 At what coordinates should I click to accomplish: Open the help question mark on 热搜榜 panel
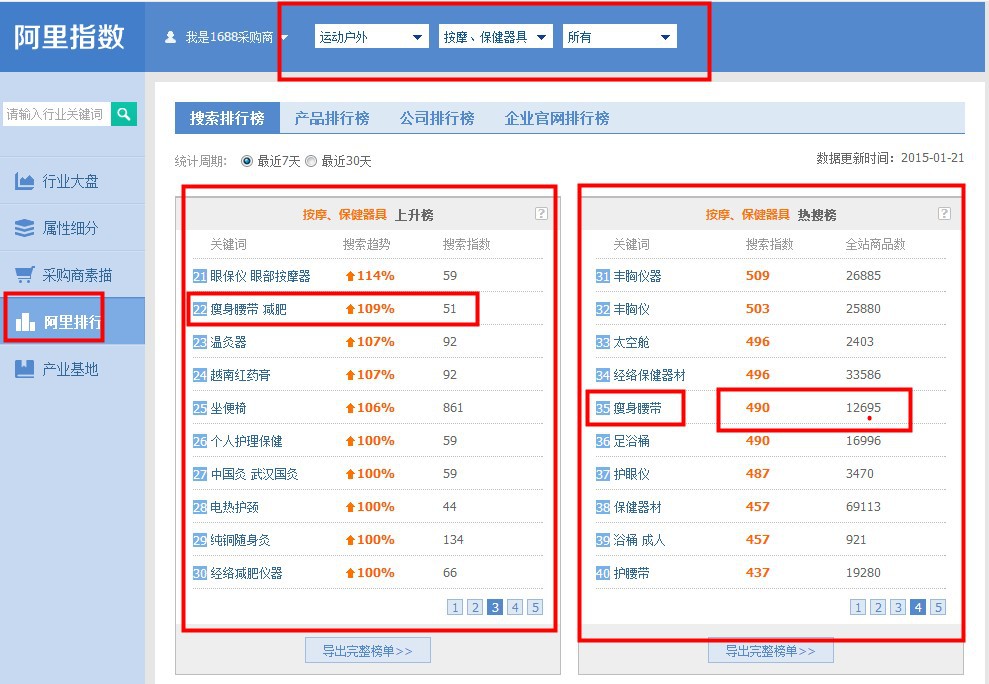(x=944, y=213)
